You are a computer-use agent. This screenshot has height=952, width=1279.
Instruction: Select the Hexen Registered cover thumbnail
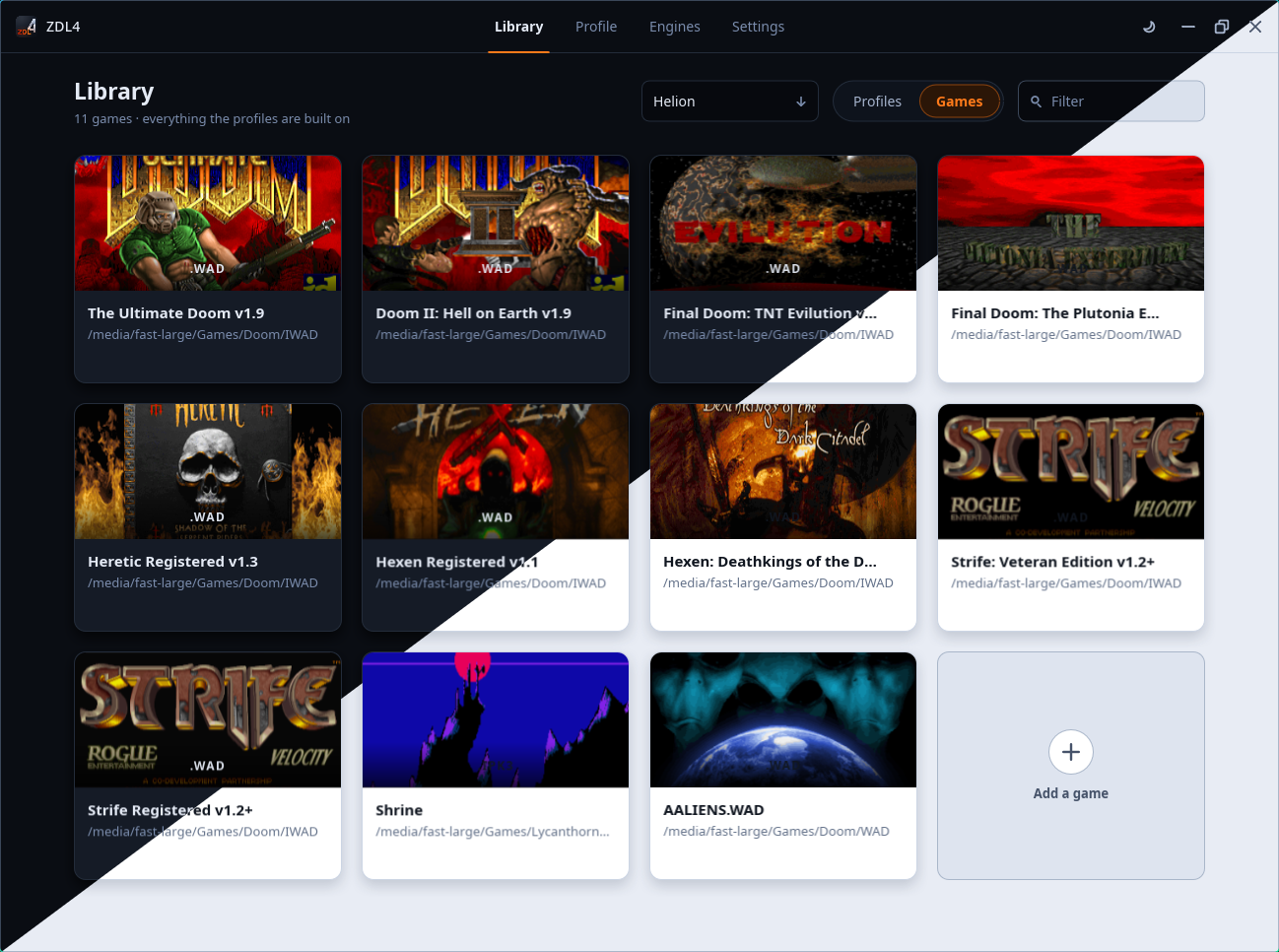click(496, 471)
